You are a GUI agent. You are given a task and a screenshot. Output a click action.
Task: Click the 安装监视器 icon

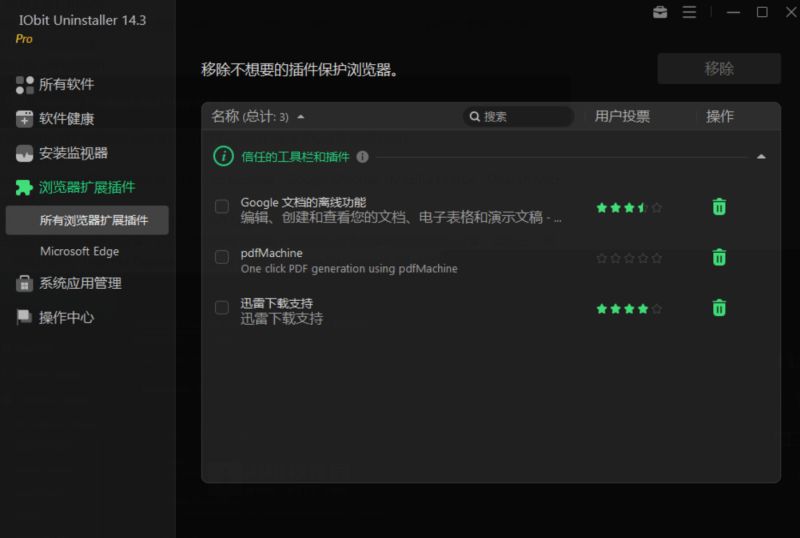pos(24,153)
